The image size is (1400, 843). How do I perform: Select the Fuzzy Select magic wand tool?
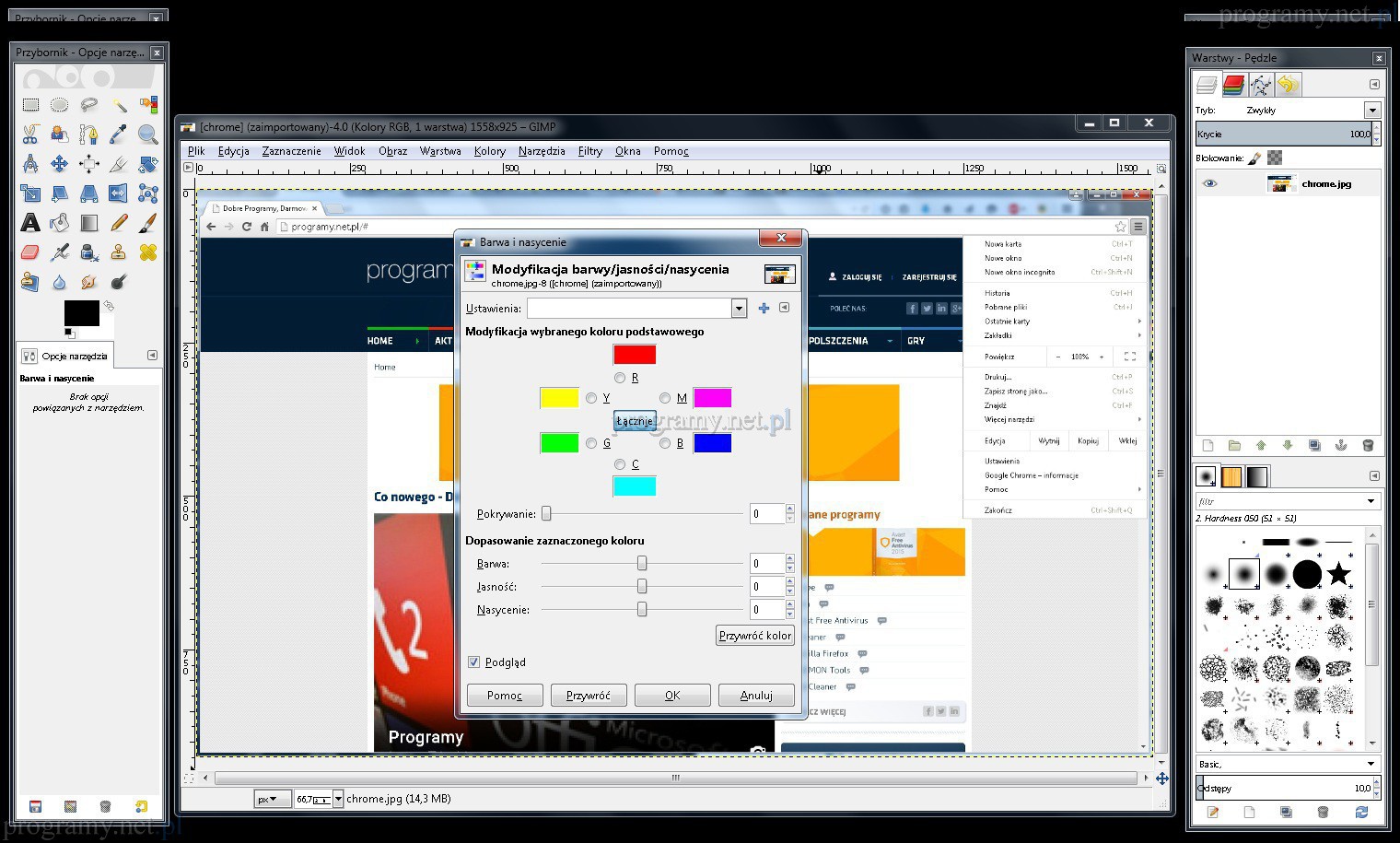coord(119,105)
